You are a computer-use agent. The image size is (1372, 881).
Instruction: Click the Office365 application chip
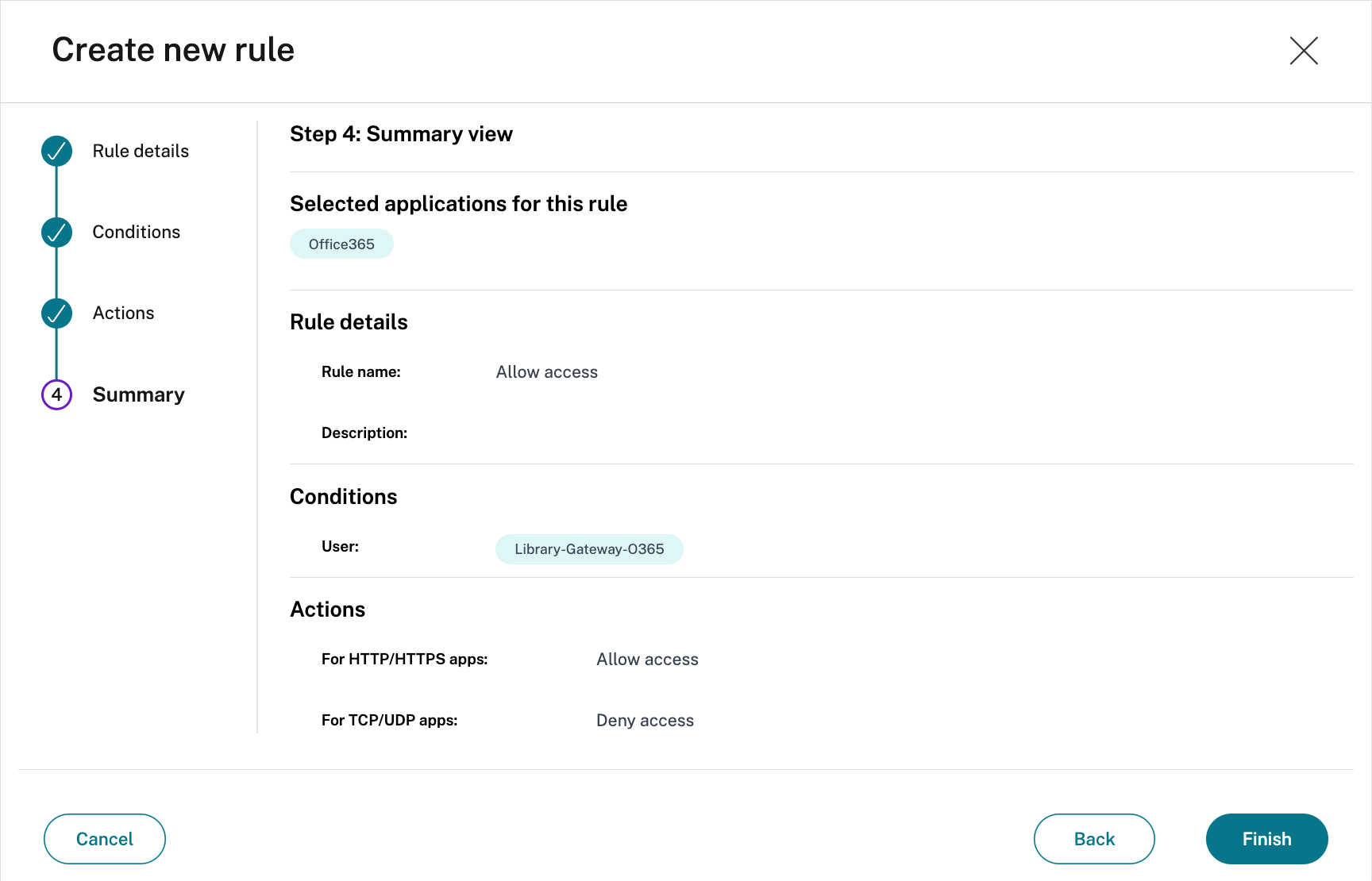(x=341, y=244)
